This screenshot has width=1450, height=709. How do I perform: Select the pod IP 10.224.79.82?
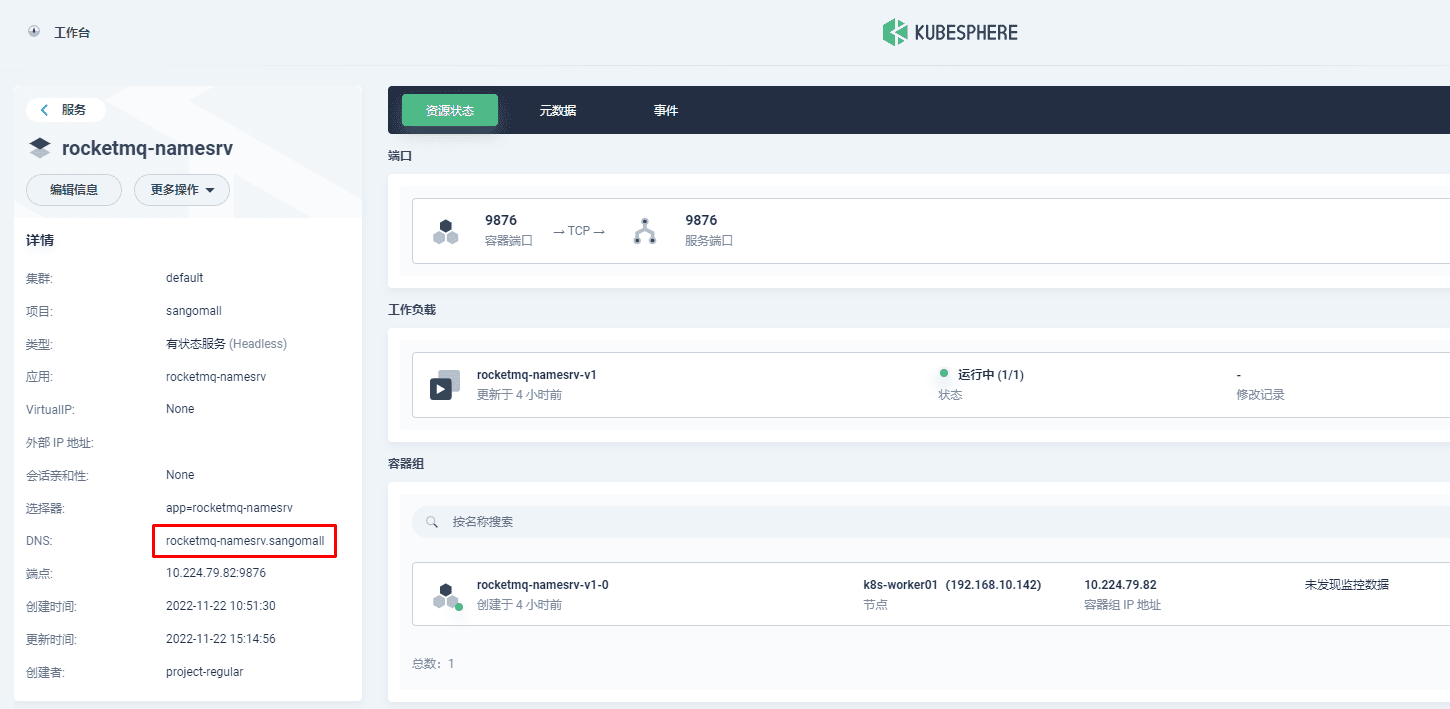[1120, 585]
